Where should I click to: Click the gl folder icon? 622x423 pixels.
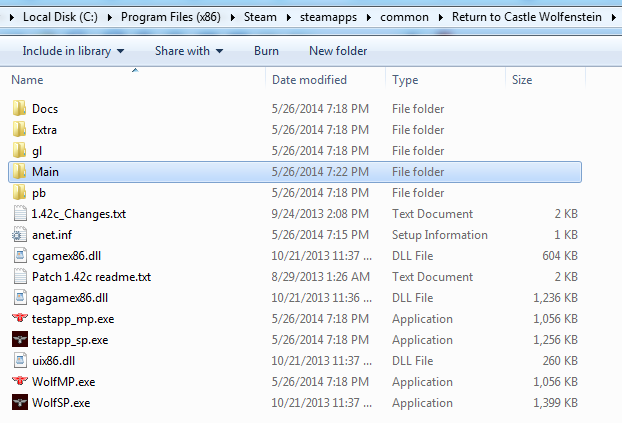tap(19, 150)
